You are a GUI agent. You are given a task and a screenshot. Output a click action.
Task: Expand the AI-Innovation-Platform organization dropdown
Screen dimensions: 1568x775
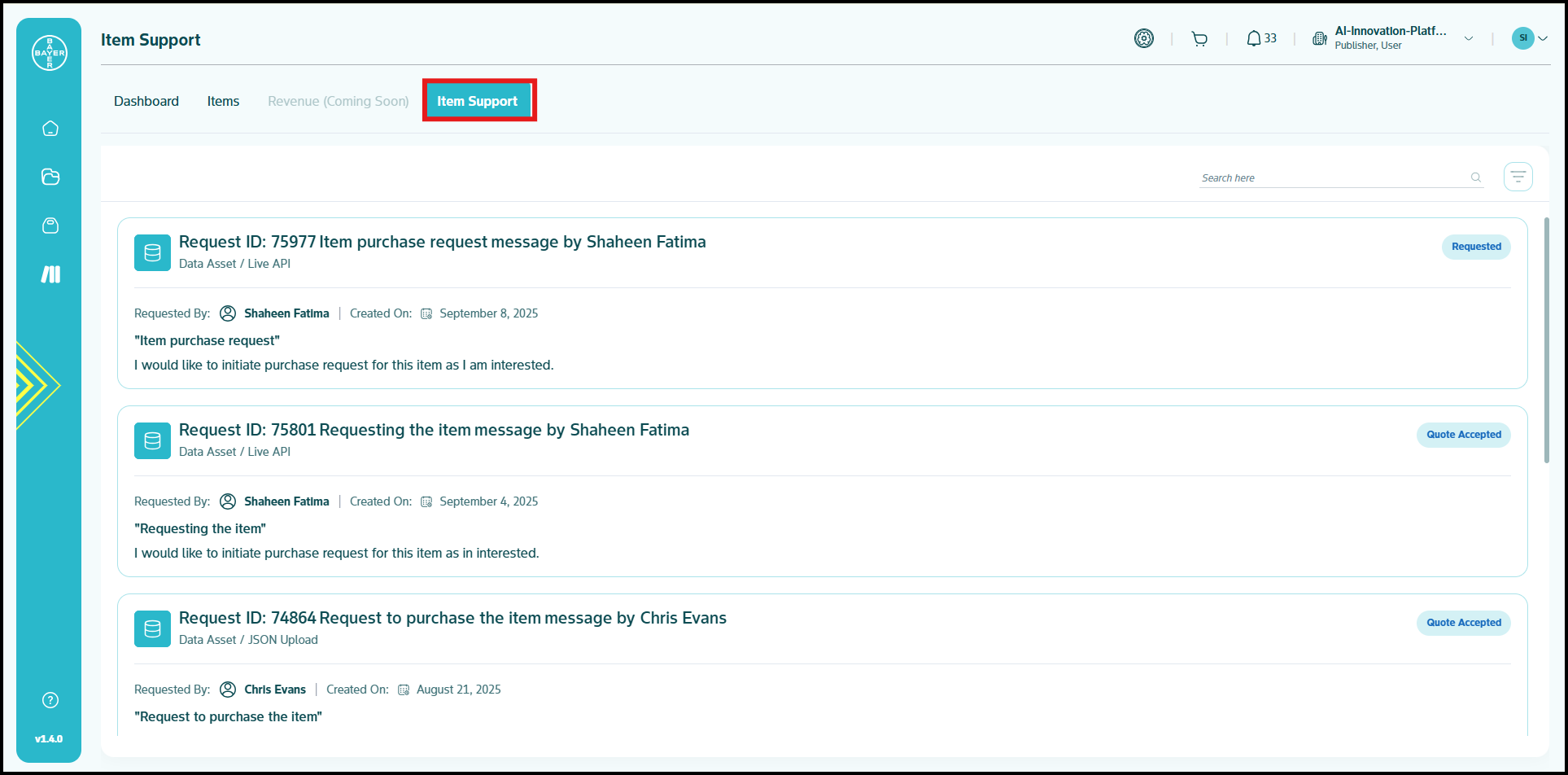(1468, 38)
